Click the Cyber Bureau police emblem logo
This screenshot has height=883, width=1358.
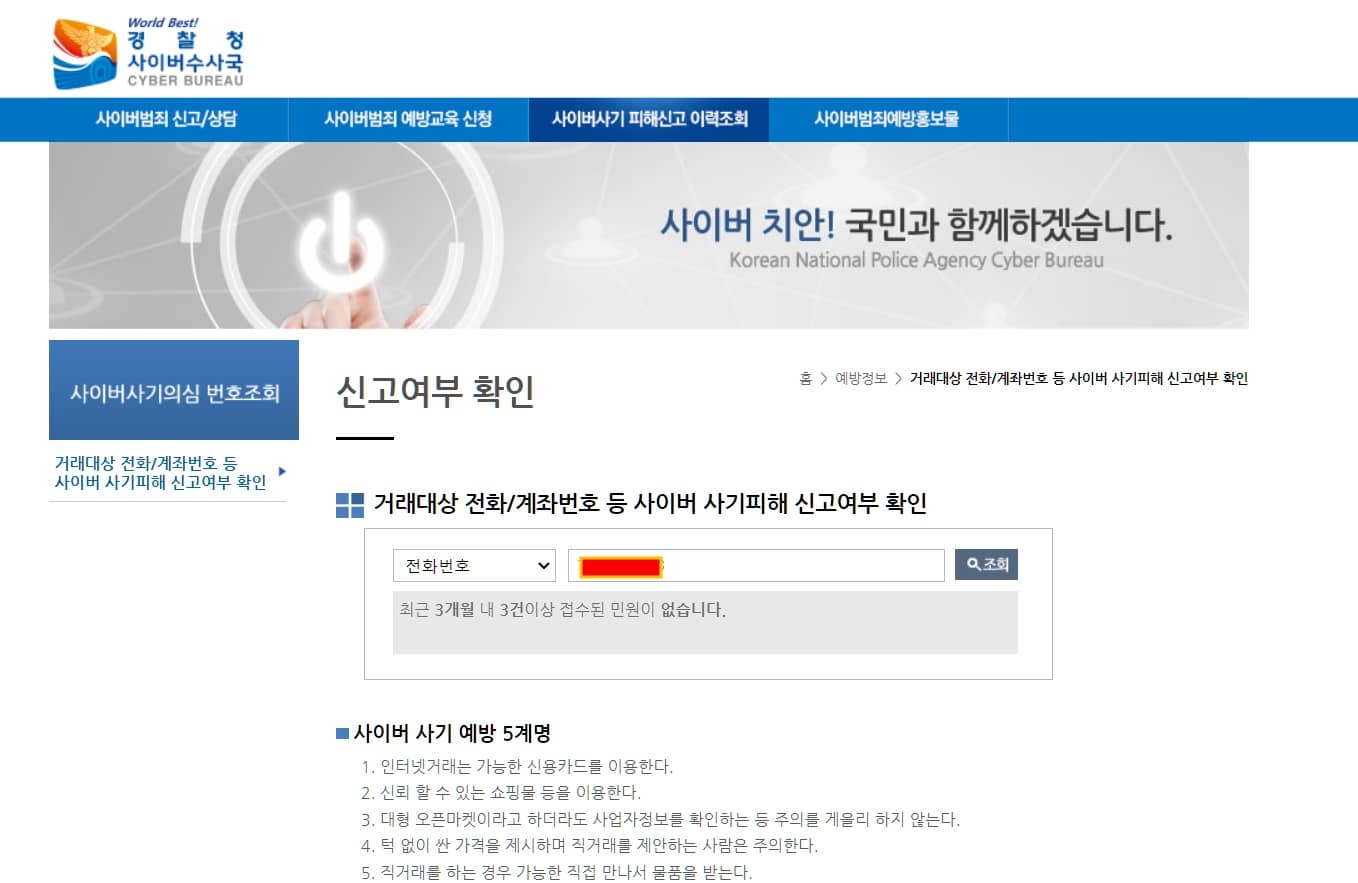(x=84, y=48)
